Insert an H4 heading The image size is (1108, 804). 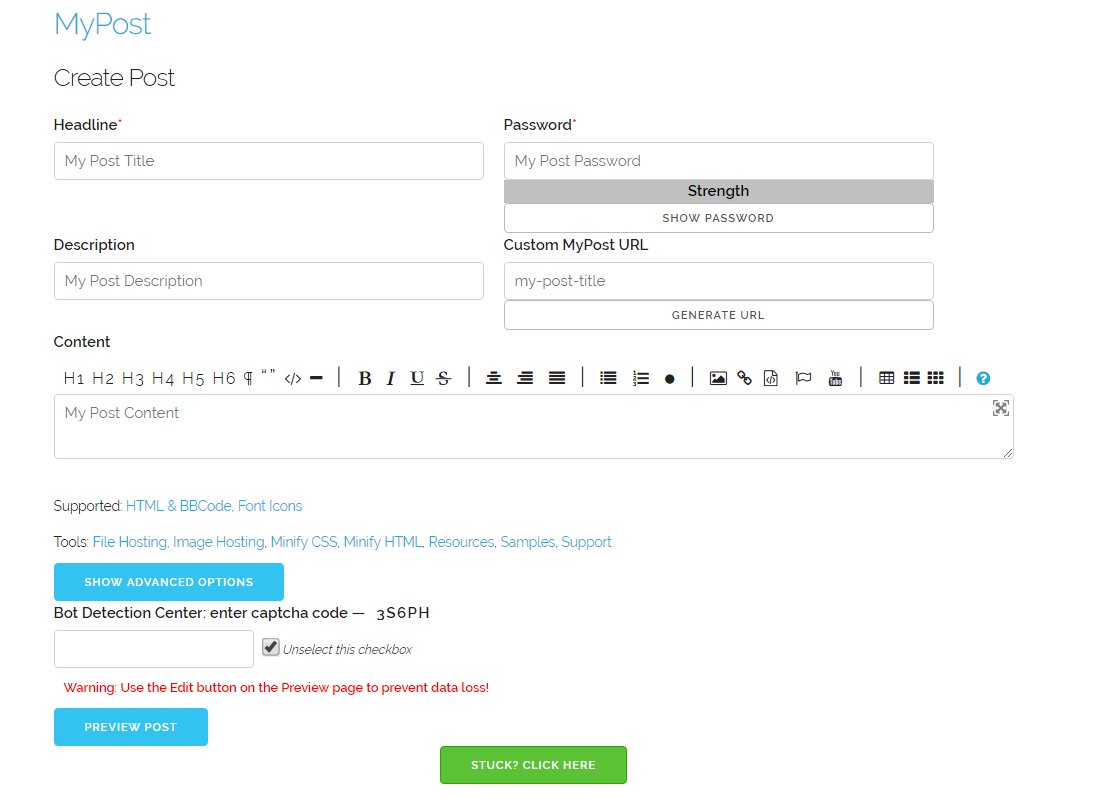[x=163, y=379]
